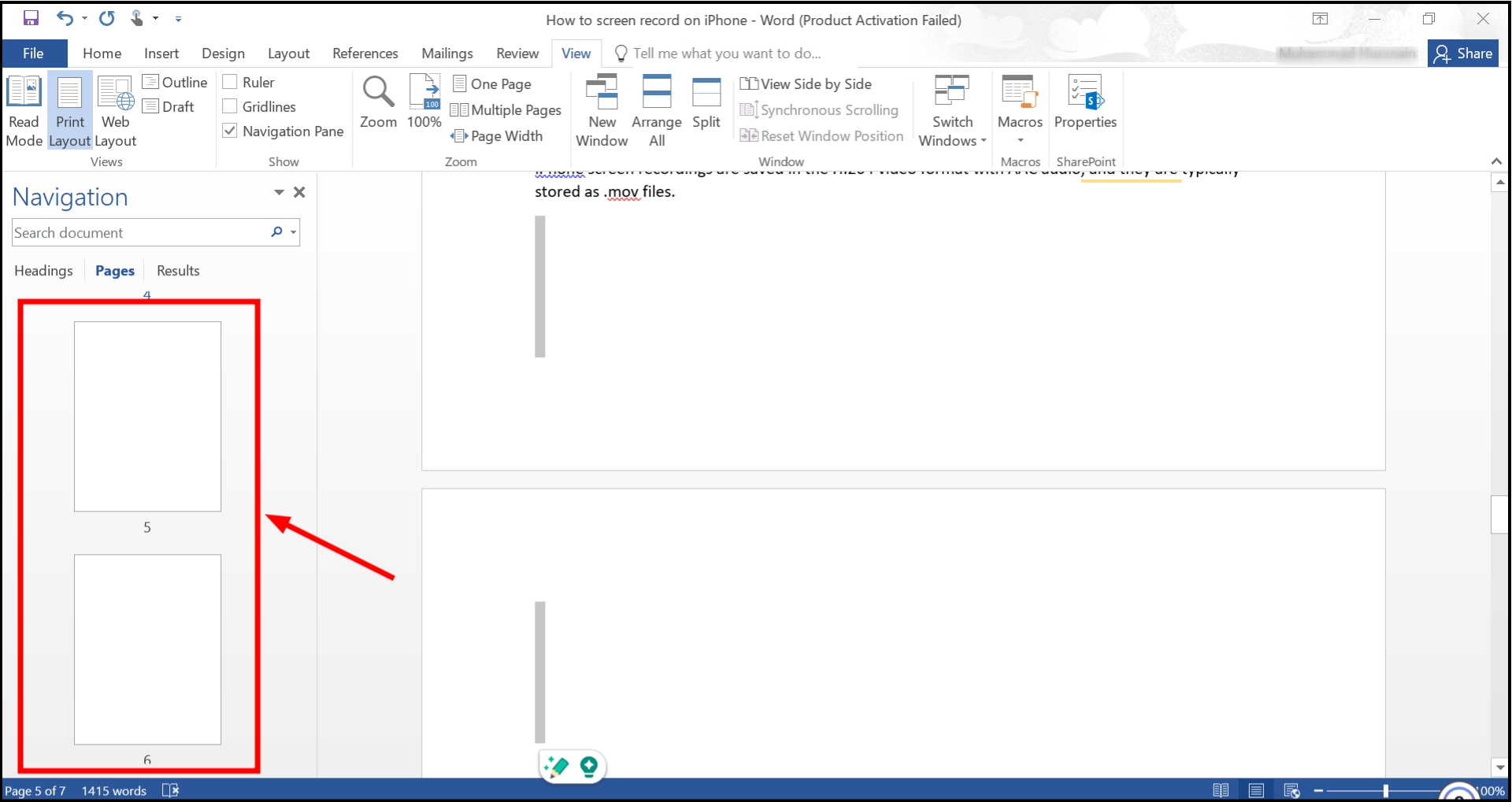Switch to Print Layout from status bar

[x=1256, y=790]
